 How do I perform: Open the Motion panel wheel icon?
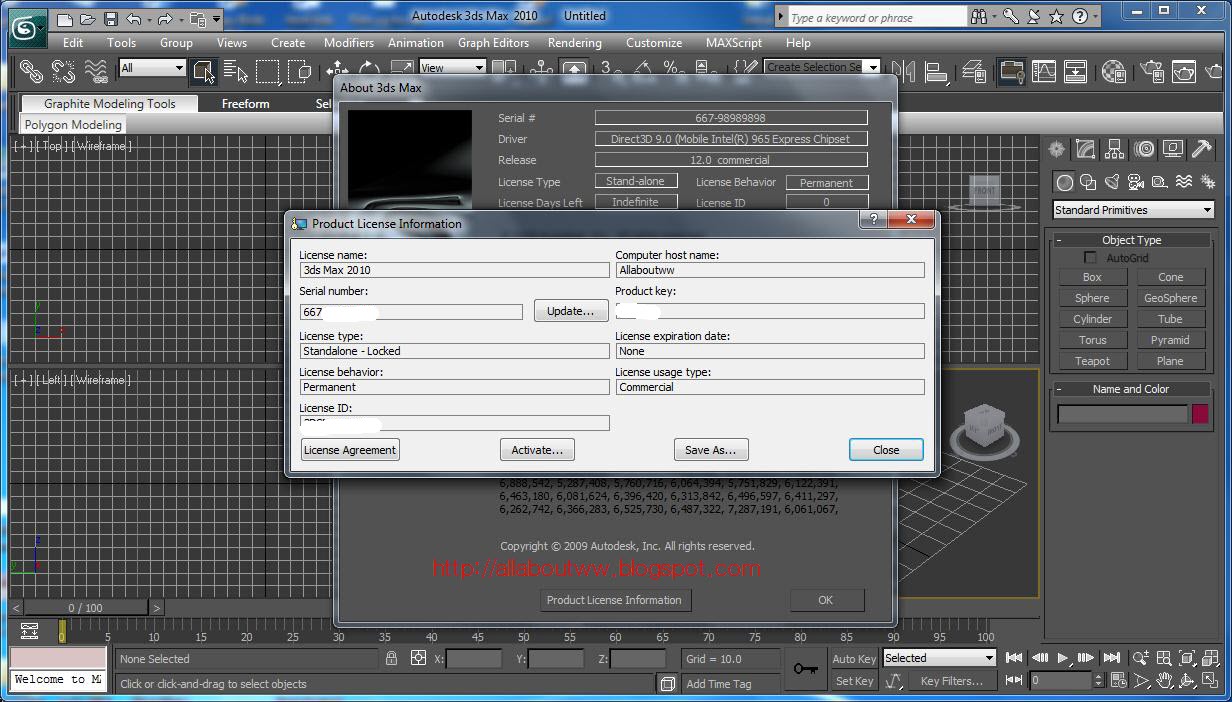point(1144,149)
